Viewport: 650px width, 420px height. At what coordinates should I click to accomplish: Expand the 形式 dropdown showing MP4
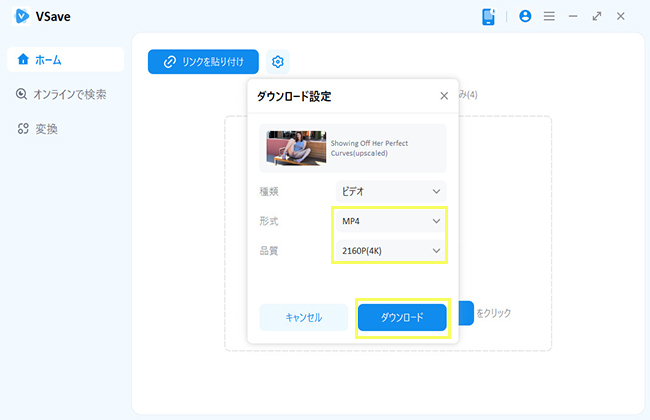390,220
